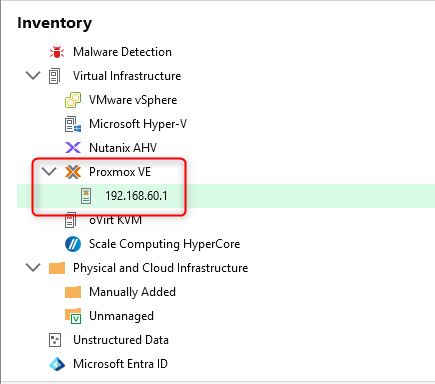The width and height of the screenshot is (435, 384).
Task: Click the Manually Added folder icon
Action: pyautogui.click(x=73, y=292)
